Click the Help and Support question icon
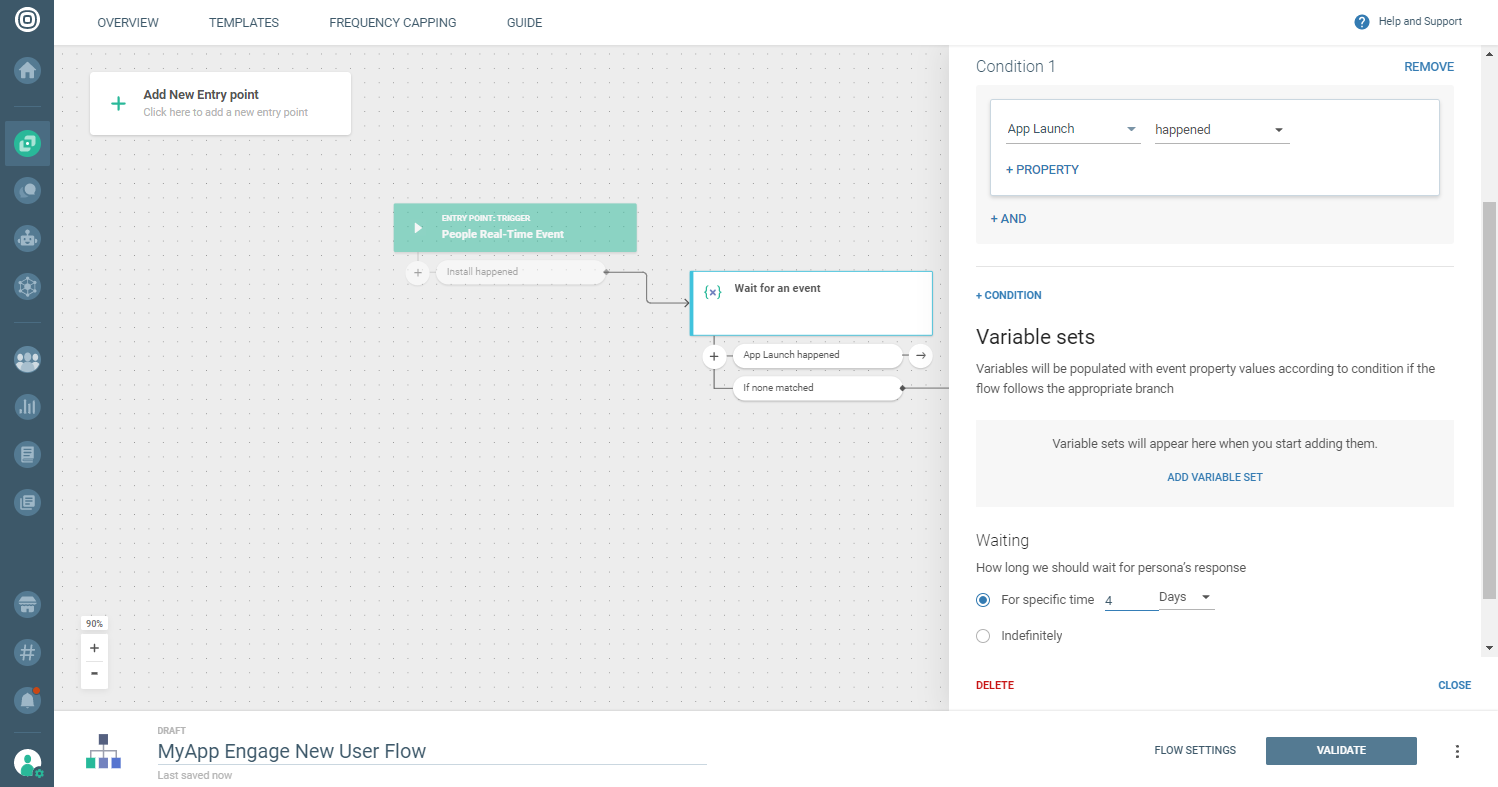Screen dimensions: 1498x787 [x=1361, y=22]
